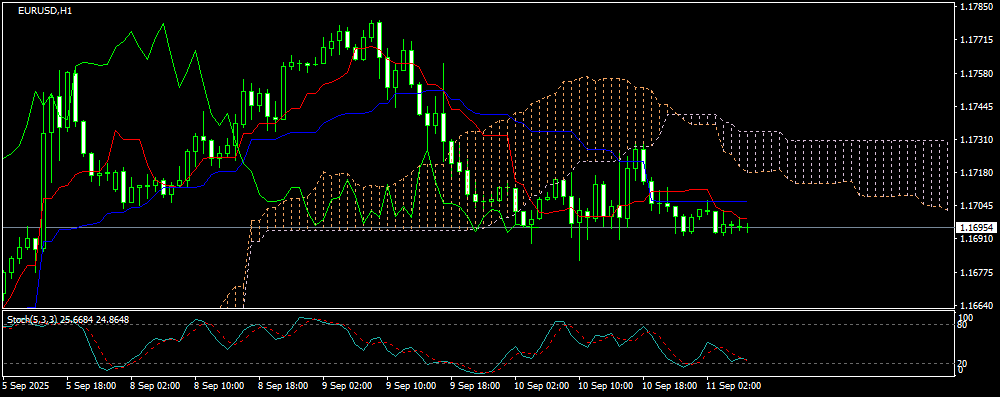1000x397 pixels.
Task: Click the 9 Sep 02:00 time label
Action: pyautogui.click(x=346, y=386)
